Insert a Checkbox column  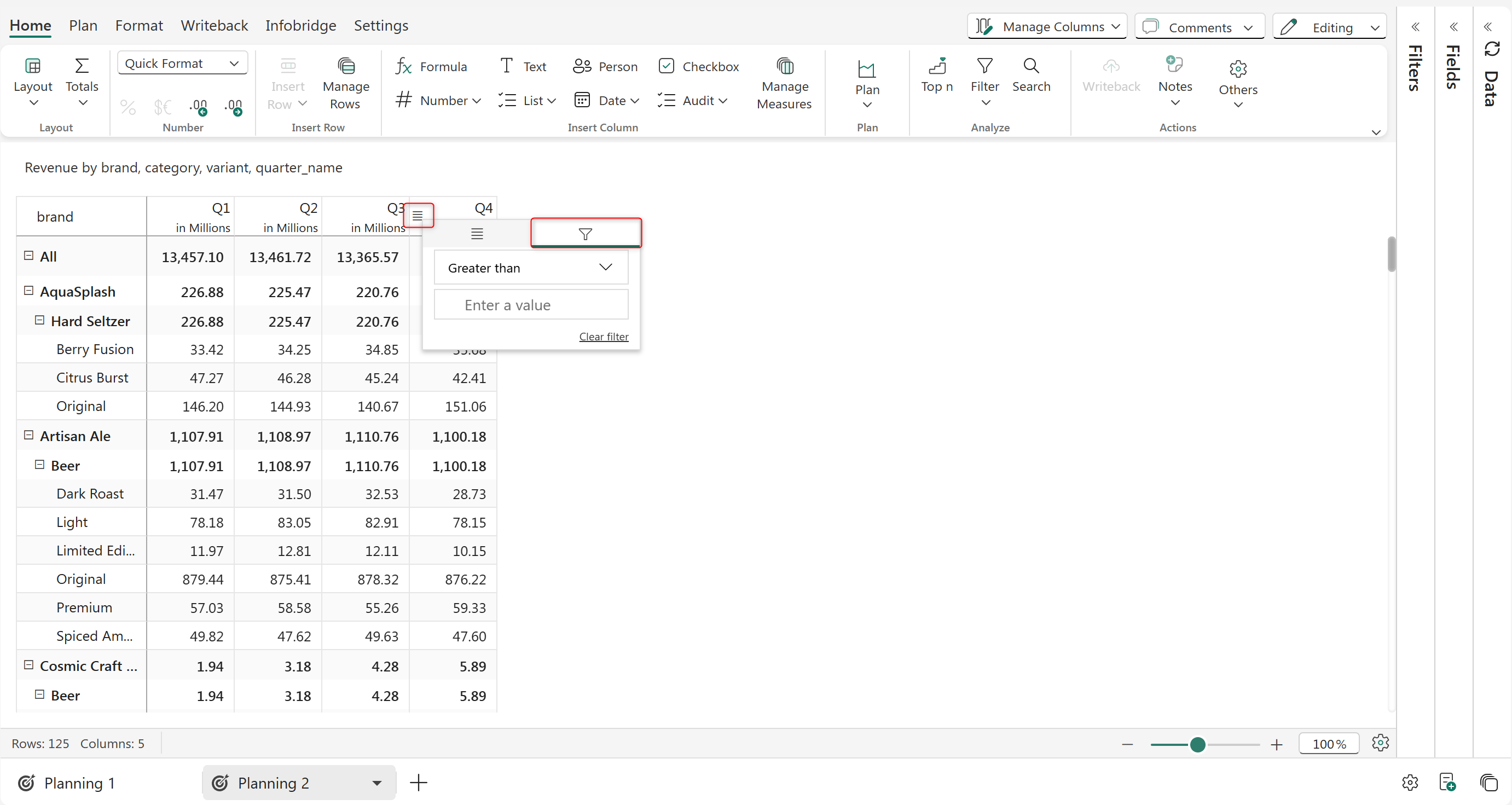point(698,66)
